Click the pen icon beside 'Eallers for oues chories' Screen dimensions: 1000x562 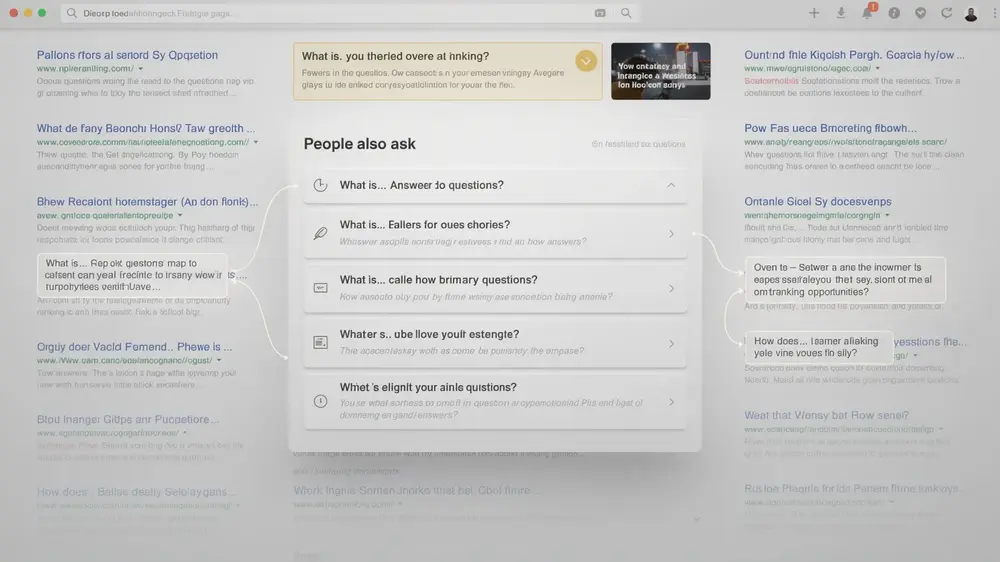pos(320,233)
